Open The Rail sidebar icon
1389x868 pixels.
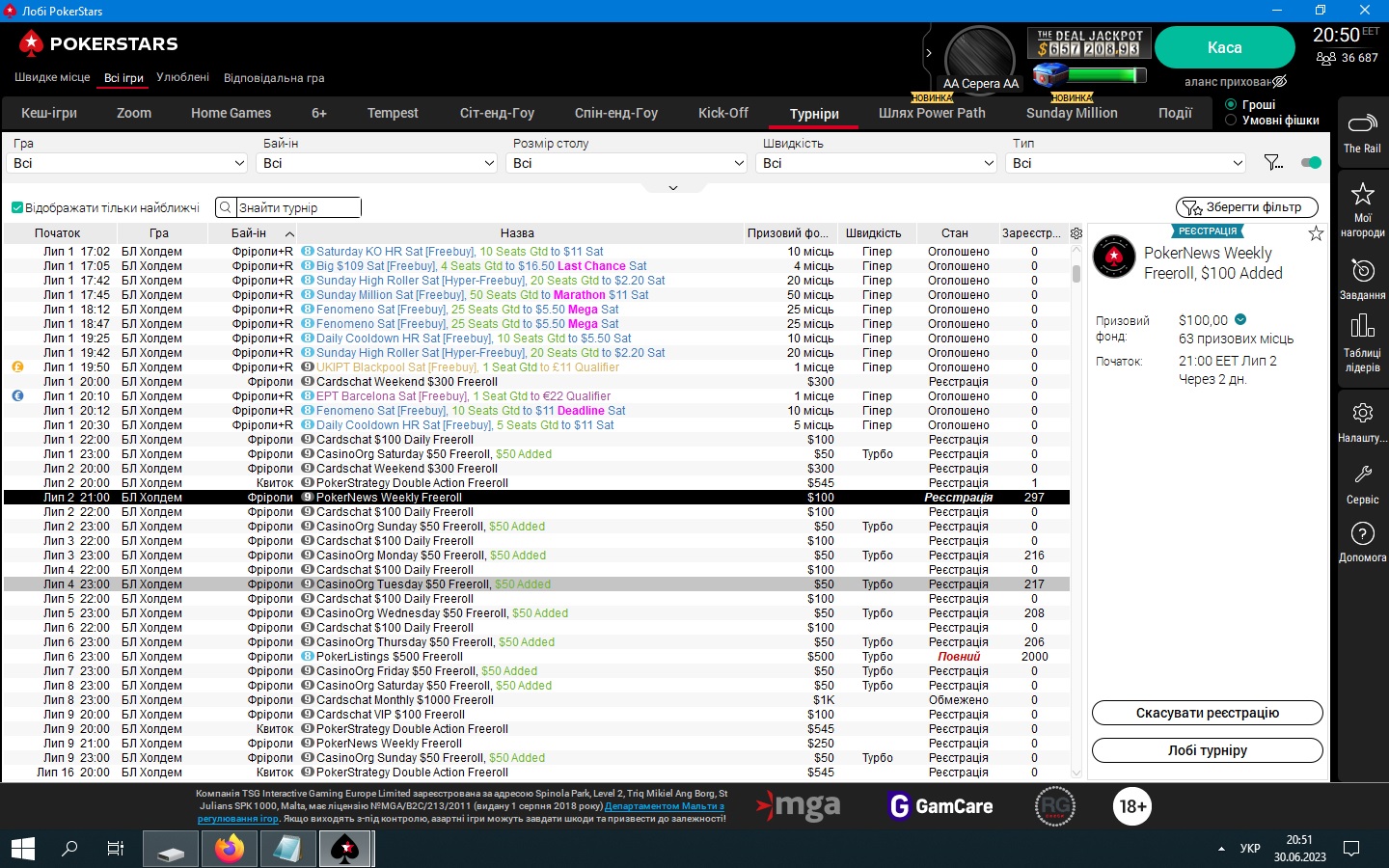click(1362, 123)
